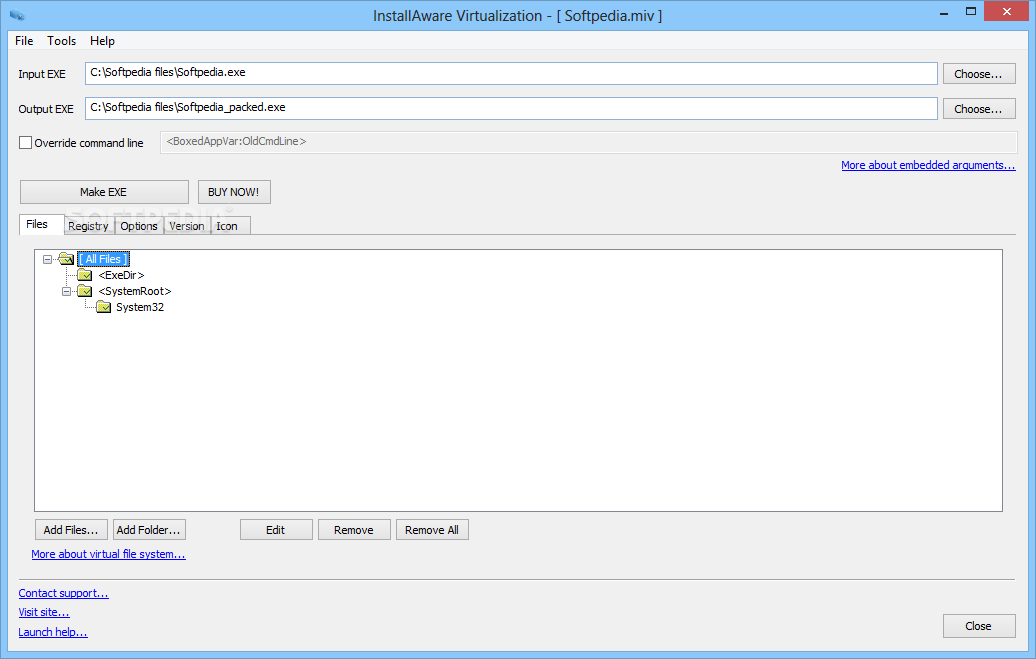Click the Edit button
This screenshot has height=659, width=1036.
[x=276, y=530]
